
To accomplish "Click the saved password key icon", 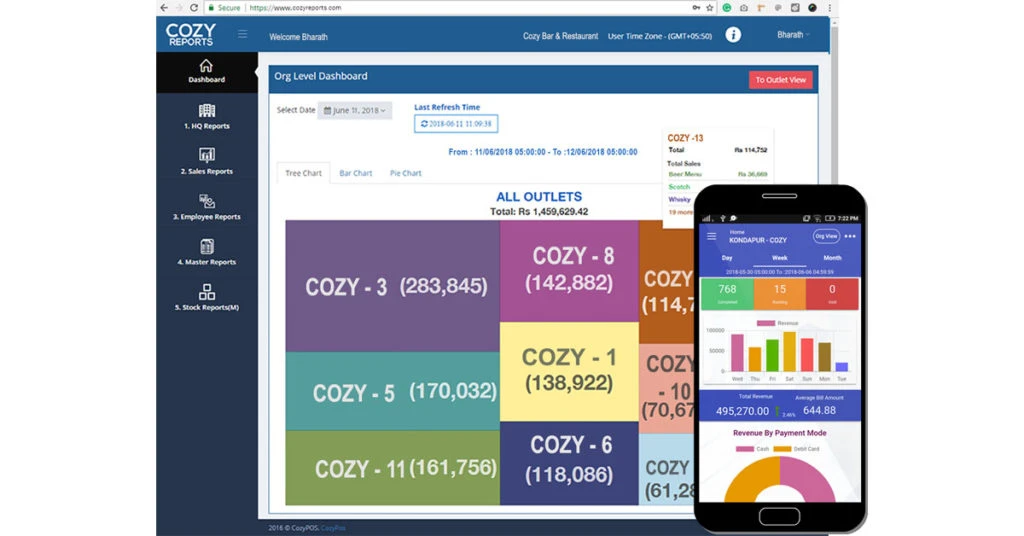I will [x=696, y=8].
